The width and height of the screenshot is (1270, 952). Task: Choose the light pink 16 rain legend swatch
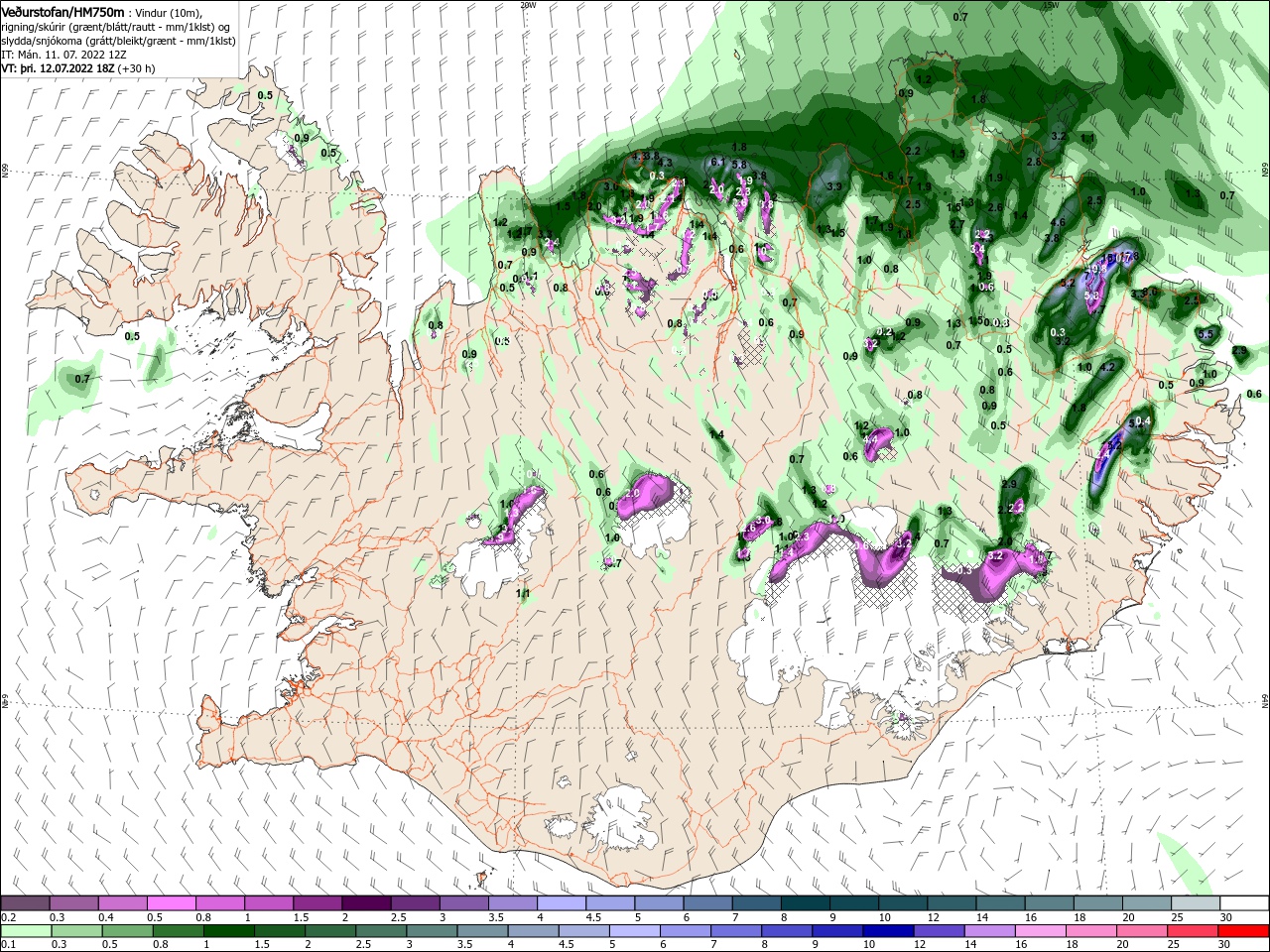click(x=1042, y=931)
